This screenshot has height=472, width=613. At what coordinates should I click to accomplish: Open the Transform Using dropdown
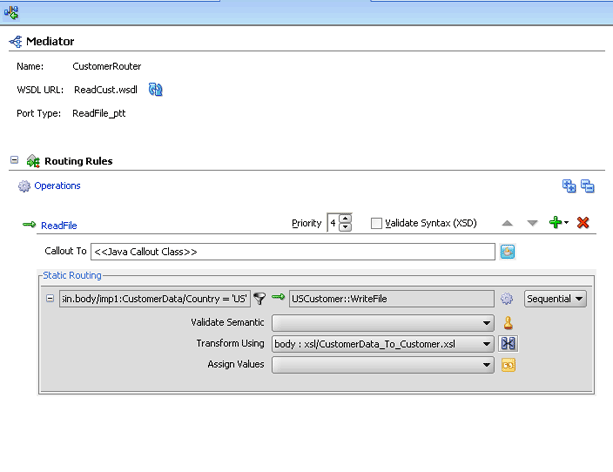click(383, 344)
